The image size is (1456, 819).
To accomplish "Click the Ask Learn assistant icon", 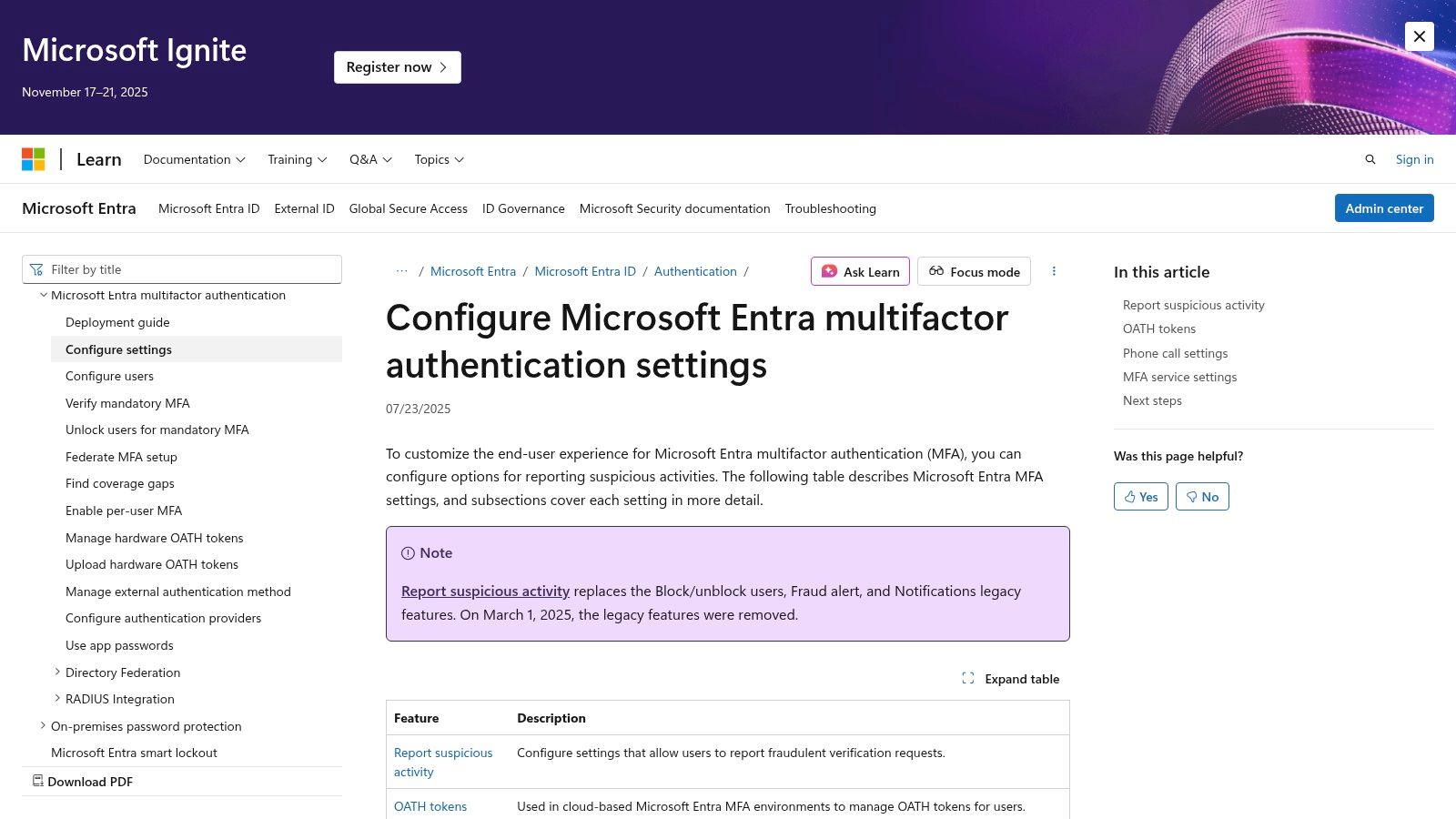I will tap(829, 271).
